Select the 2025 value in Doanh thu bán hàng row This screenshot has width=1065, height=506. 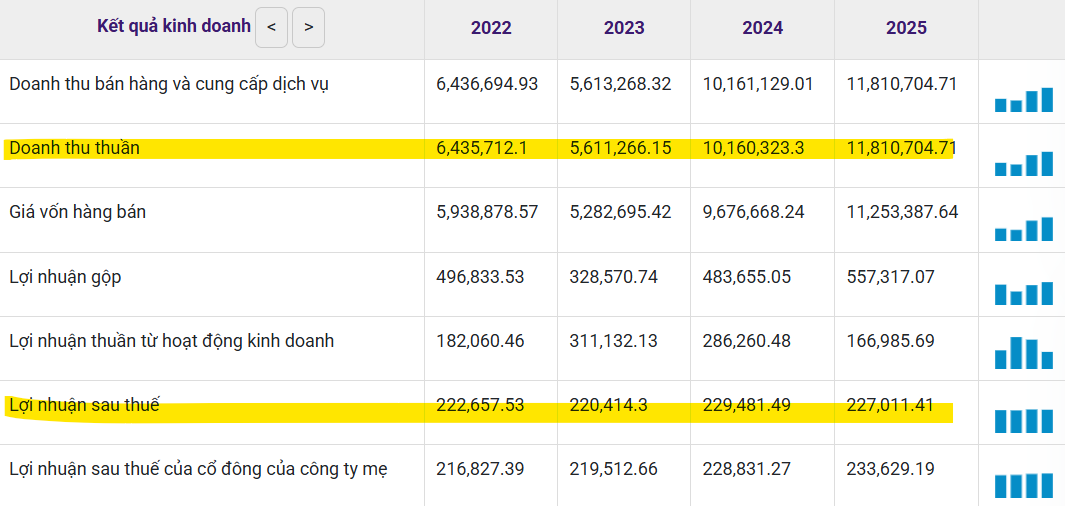[x=902, y=84]
